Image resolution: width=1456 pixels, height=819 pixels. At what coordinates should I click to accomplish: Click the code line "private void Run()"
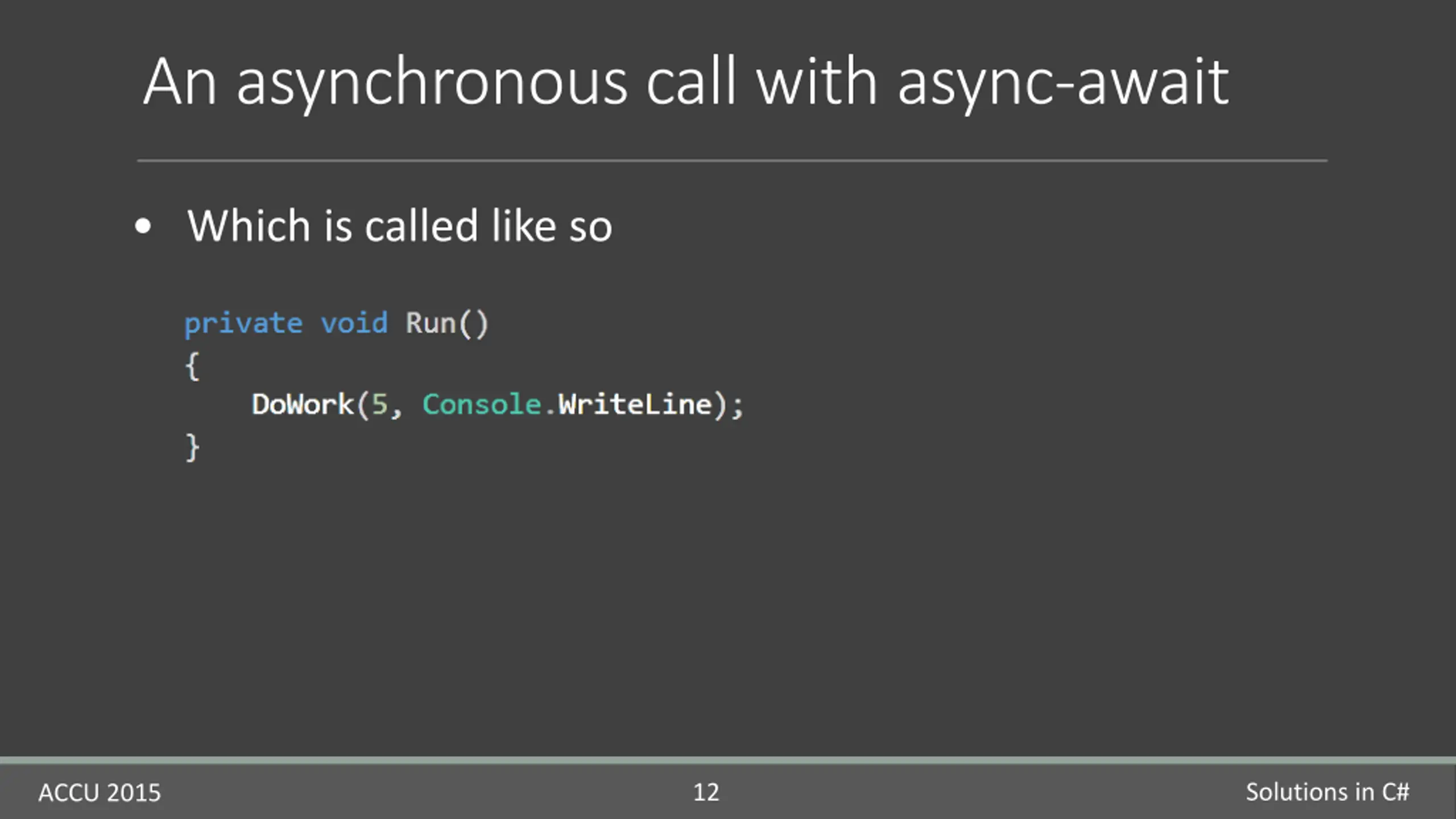[x=336, y=324]
